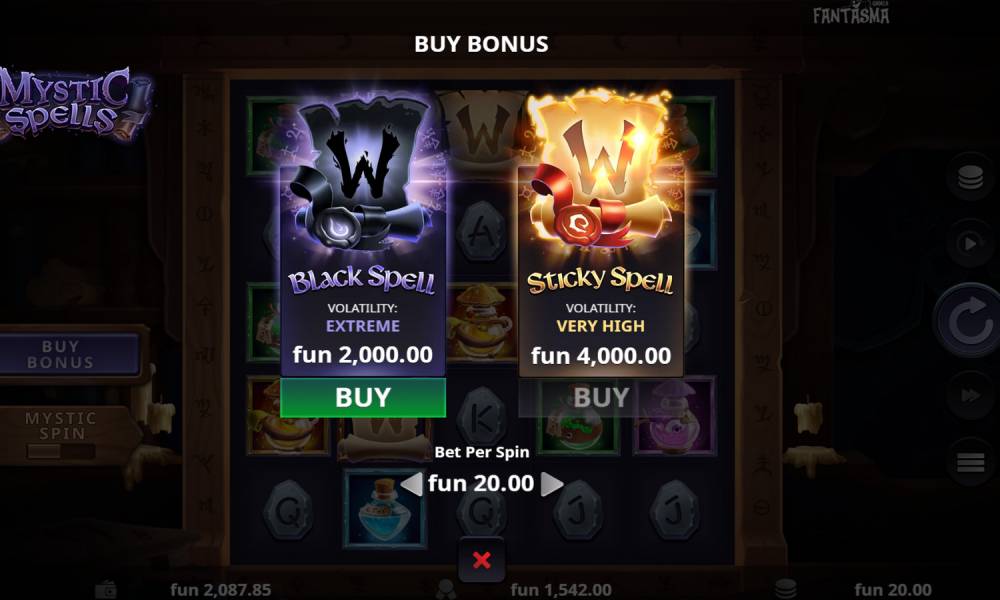
Task: Click the bottom bar coins icon
Action: point(786,589)
